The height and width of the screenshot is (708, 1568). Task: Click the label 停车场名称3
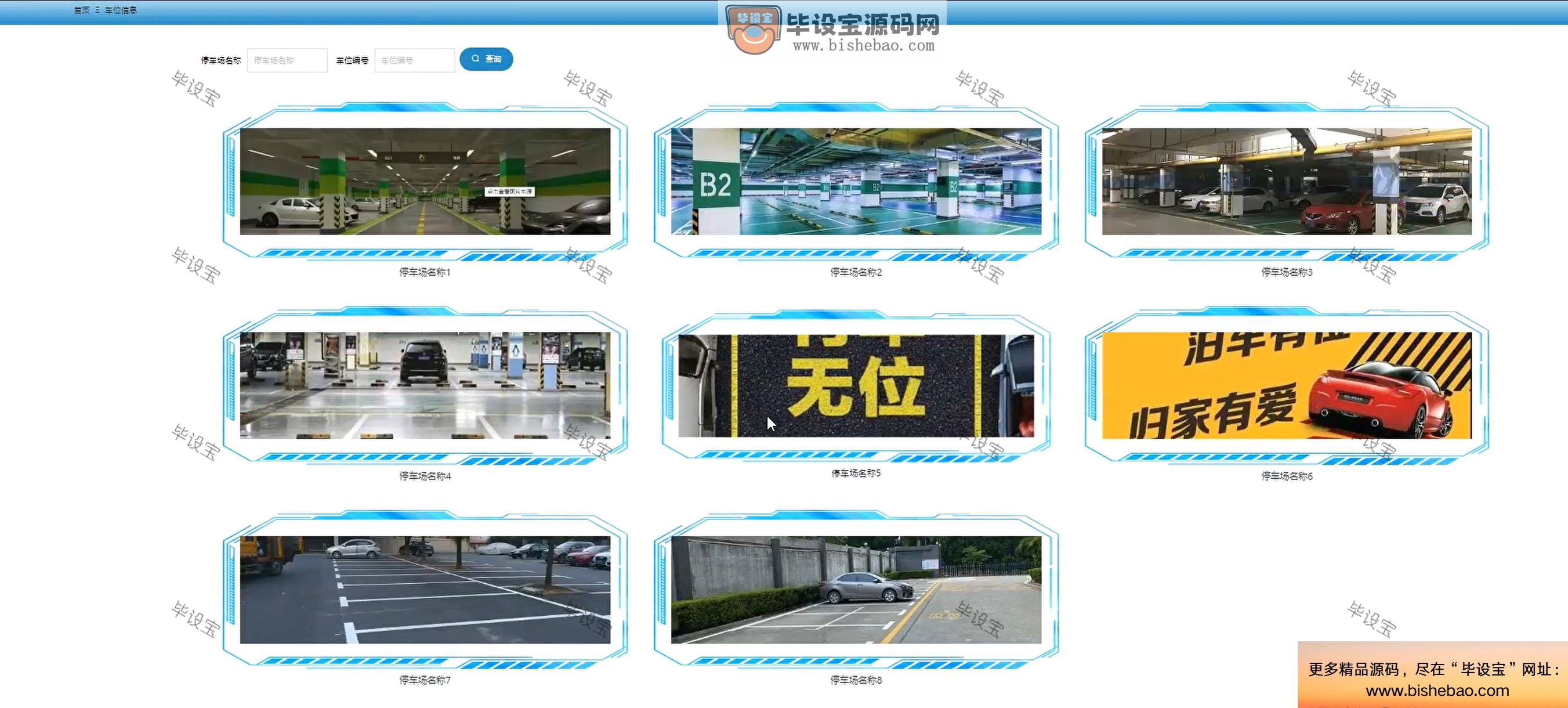(1287, 272)
